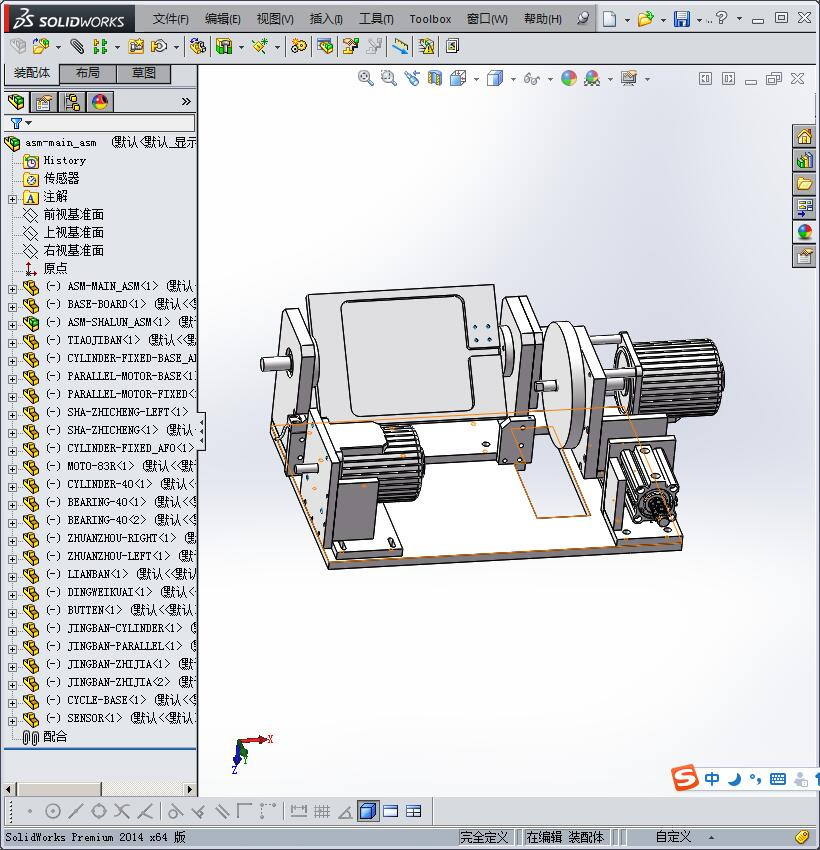
Task: Click the View Orientation cube icon
Action: click(459, 79)
